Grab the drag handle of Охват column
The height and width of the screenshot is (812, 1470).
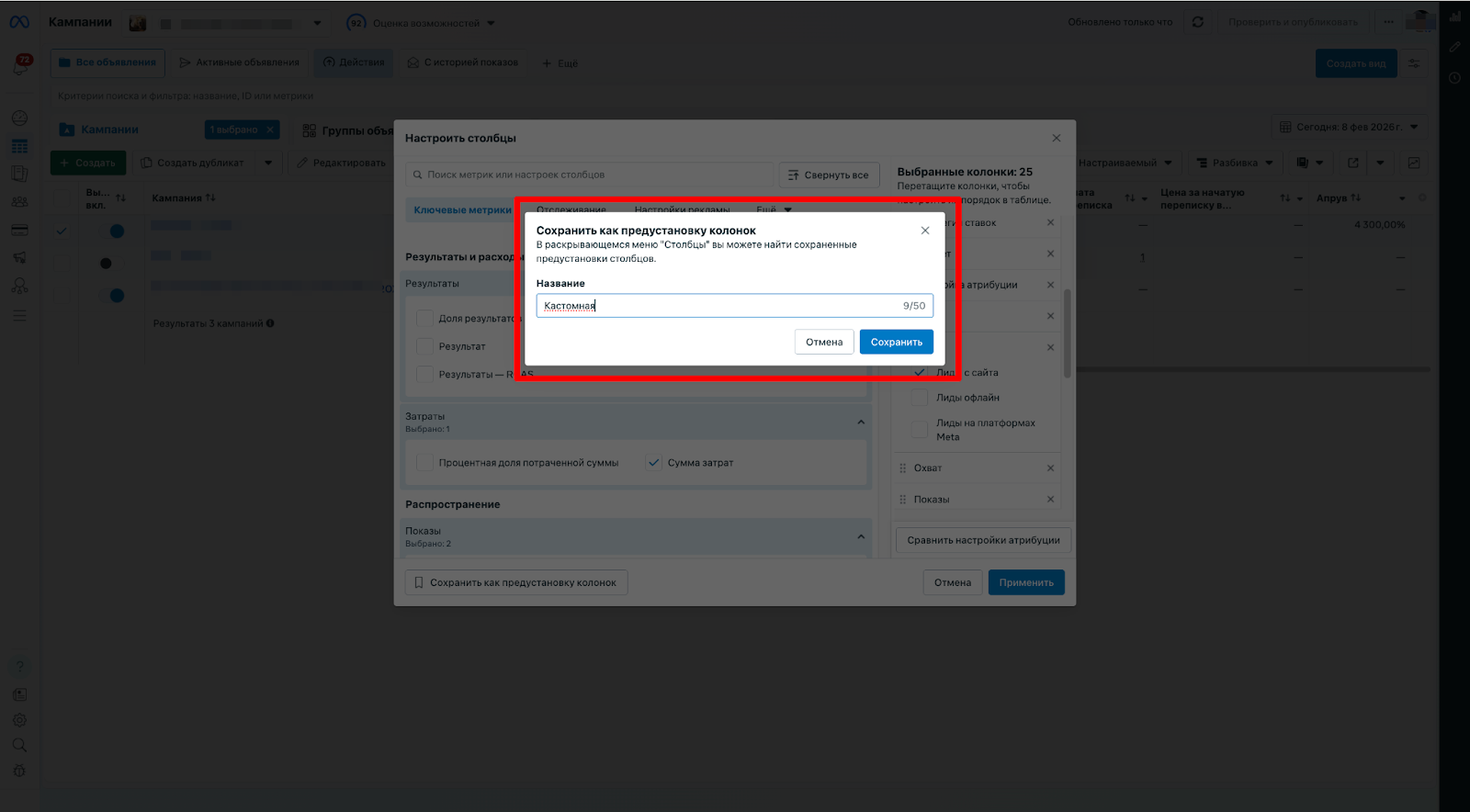(x=902, y=468)
